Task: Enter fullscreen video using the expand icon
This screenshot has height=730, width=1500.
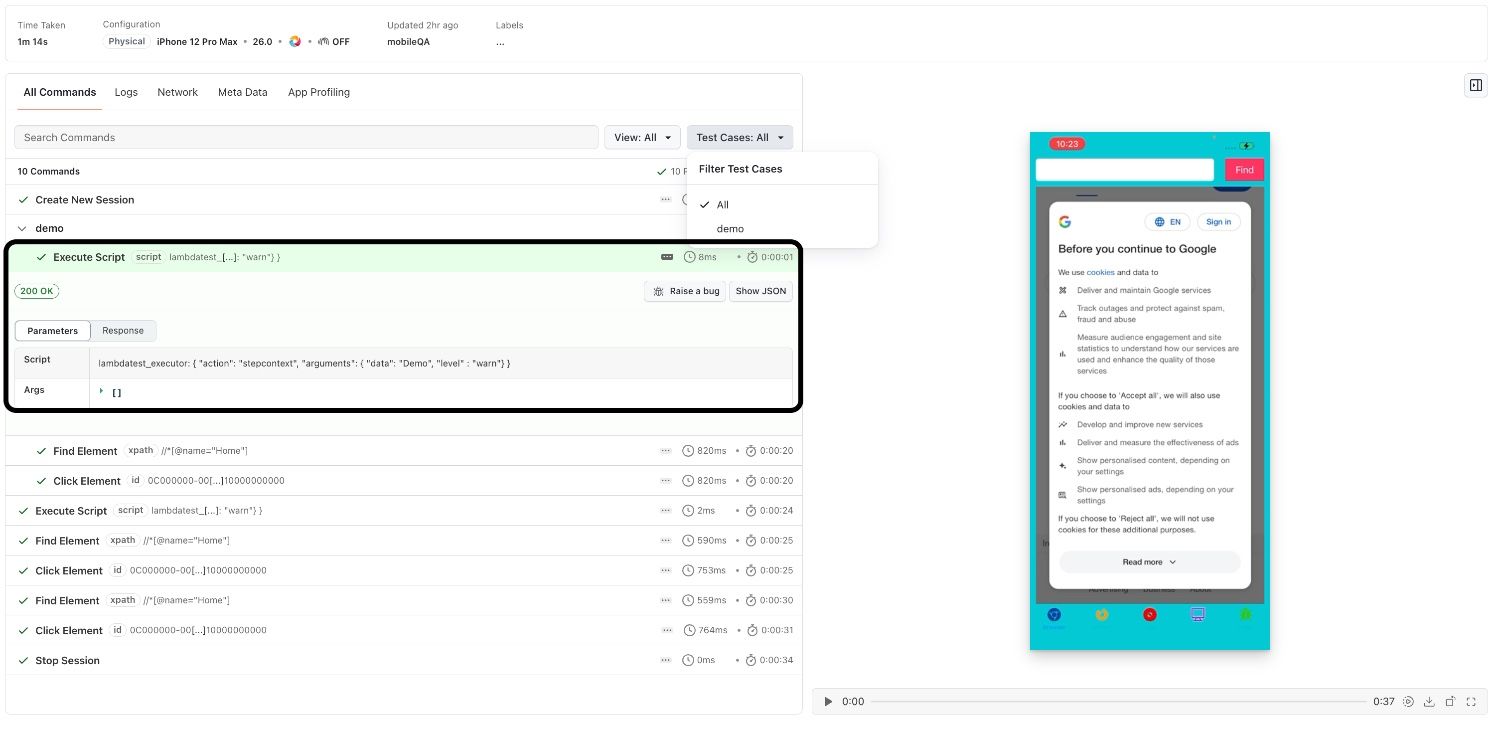Action: click(1472, 701)
